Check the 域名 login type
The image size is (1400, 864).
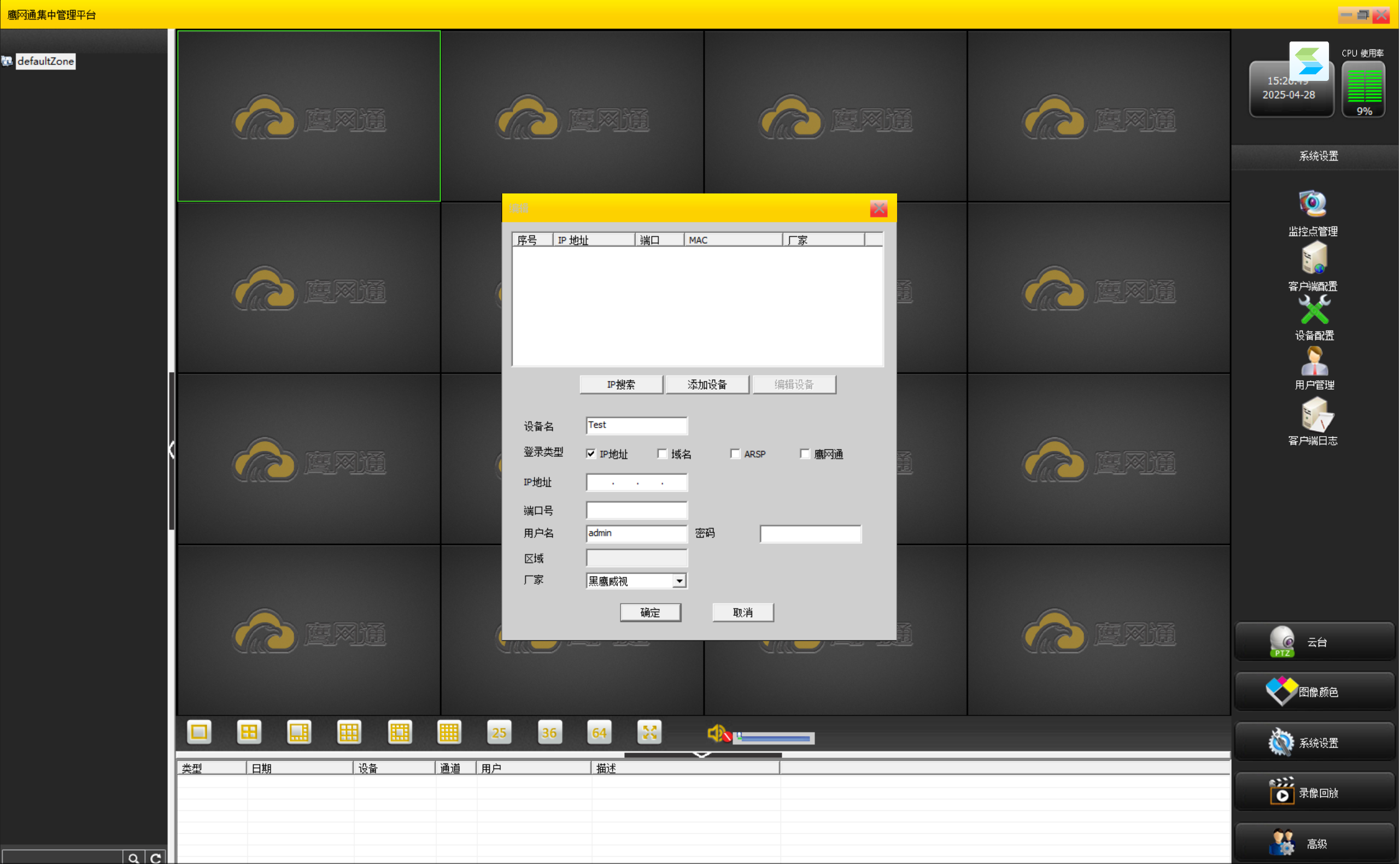(x=663, y=454)
